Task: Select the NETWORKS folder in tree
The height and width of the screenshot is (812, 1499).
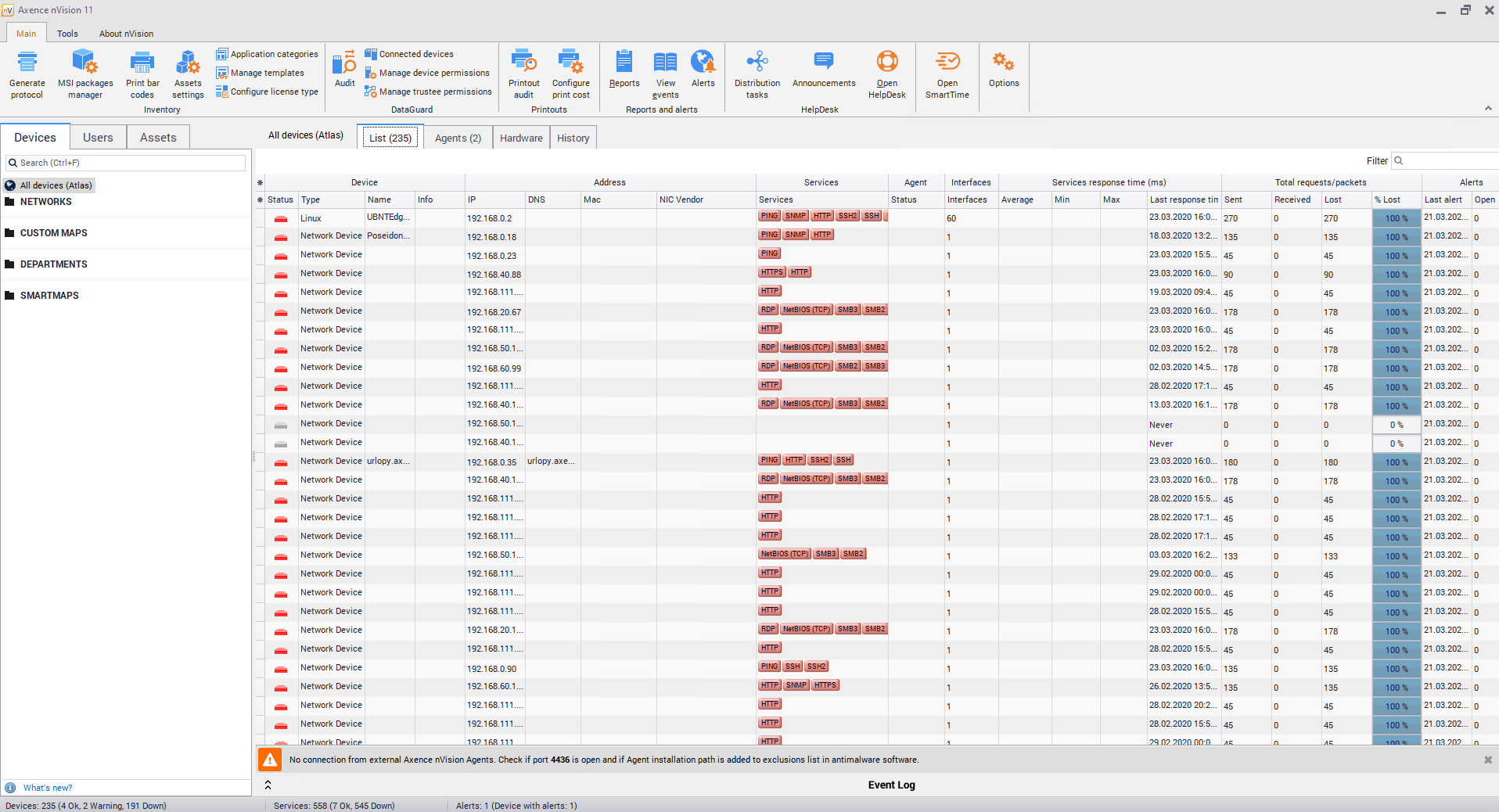Action: (45, 202)
